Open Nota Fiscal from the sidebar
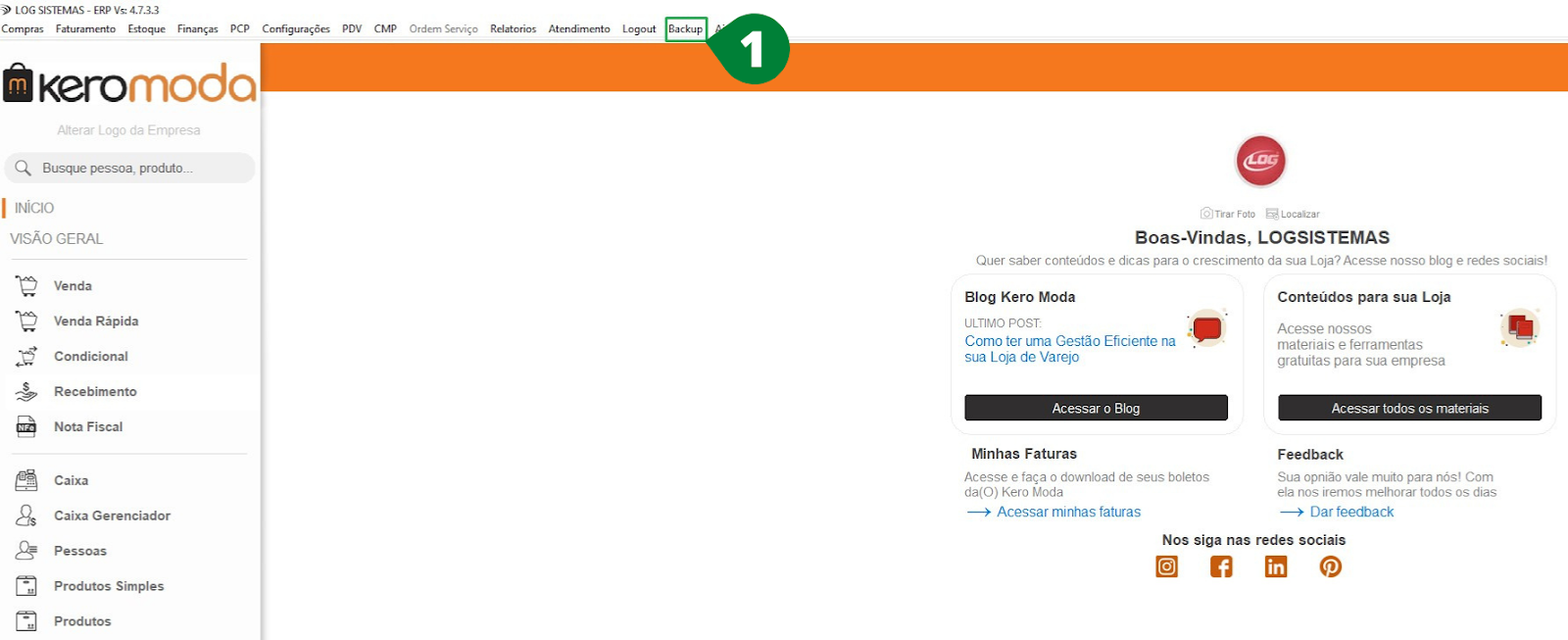 click(x=88, y=427)
